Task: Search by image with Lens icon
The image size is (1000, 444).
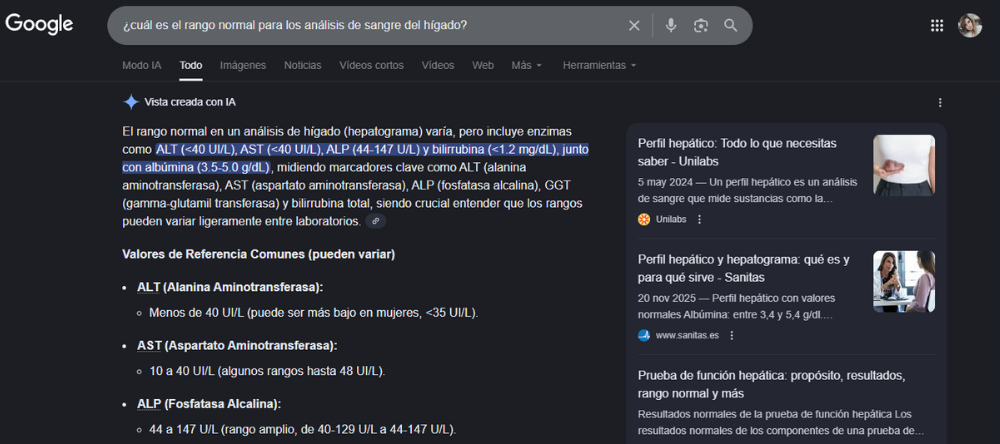Action: coord(701,26)
